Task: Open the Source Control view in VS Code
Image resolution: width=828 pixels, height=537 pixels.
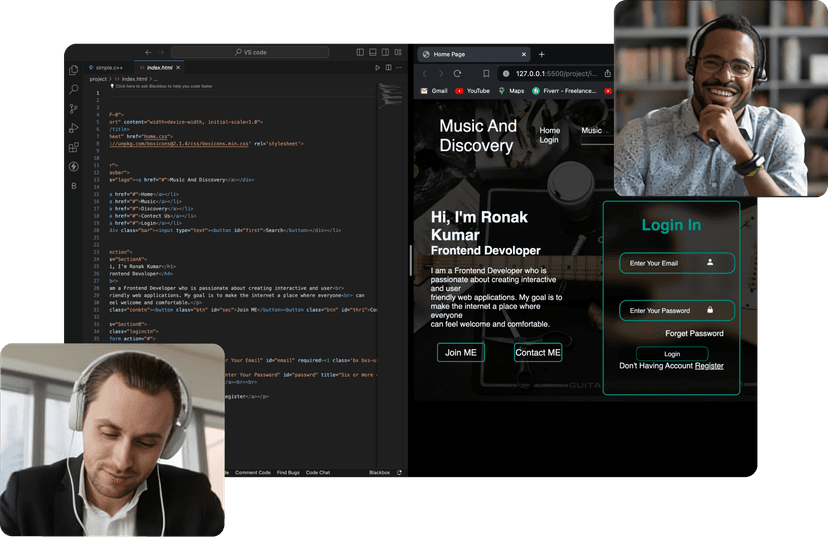Action: click(x=74, y=108)
